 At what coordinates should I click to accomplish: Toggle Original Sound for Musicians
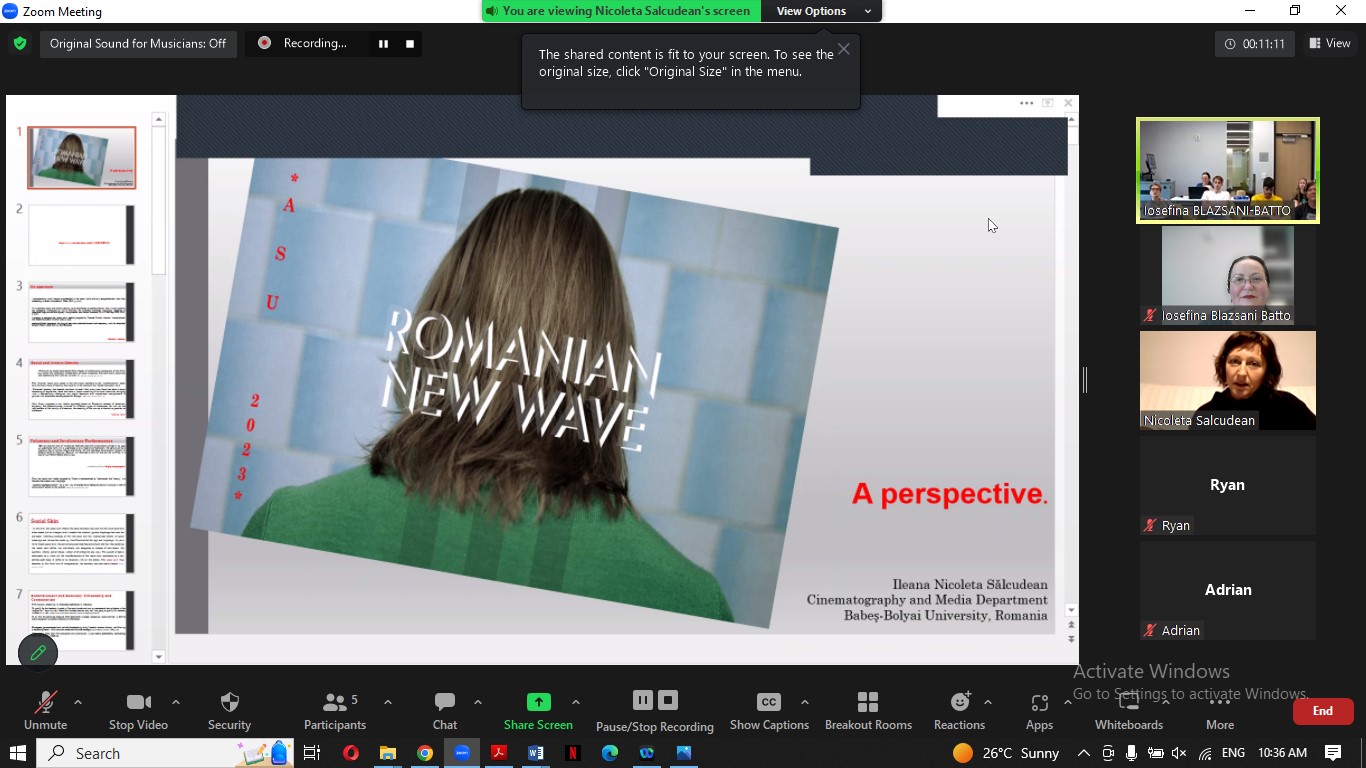pos(138,43)
